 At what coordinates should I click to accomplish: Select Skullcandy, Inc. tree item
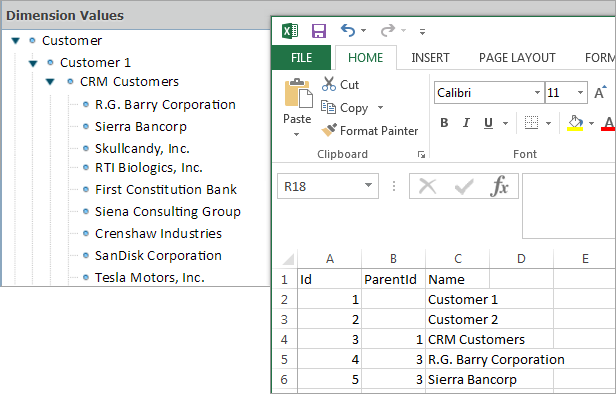tap(142, 148)
